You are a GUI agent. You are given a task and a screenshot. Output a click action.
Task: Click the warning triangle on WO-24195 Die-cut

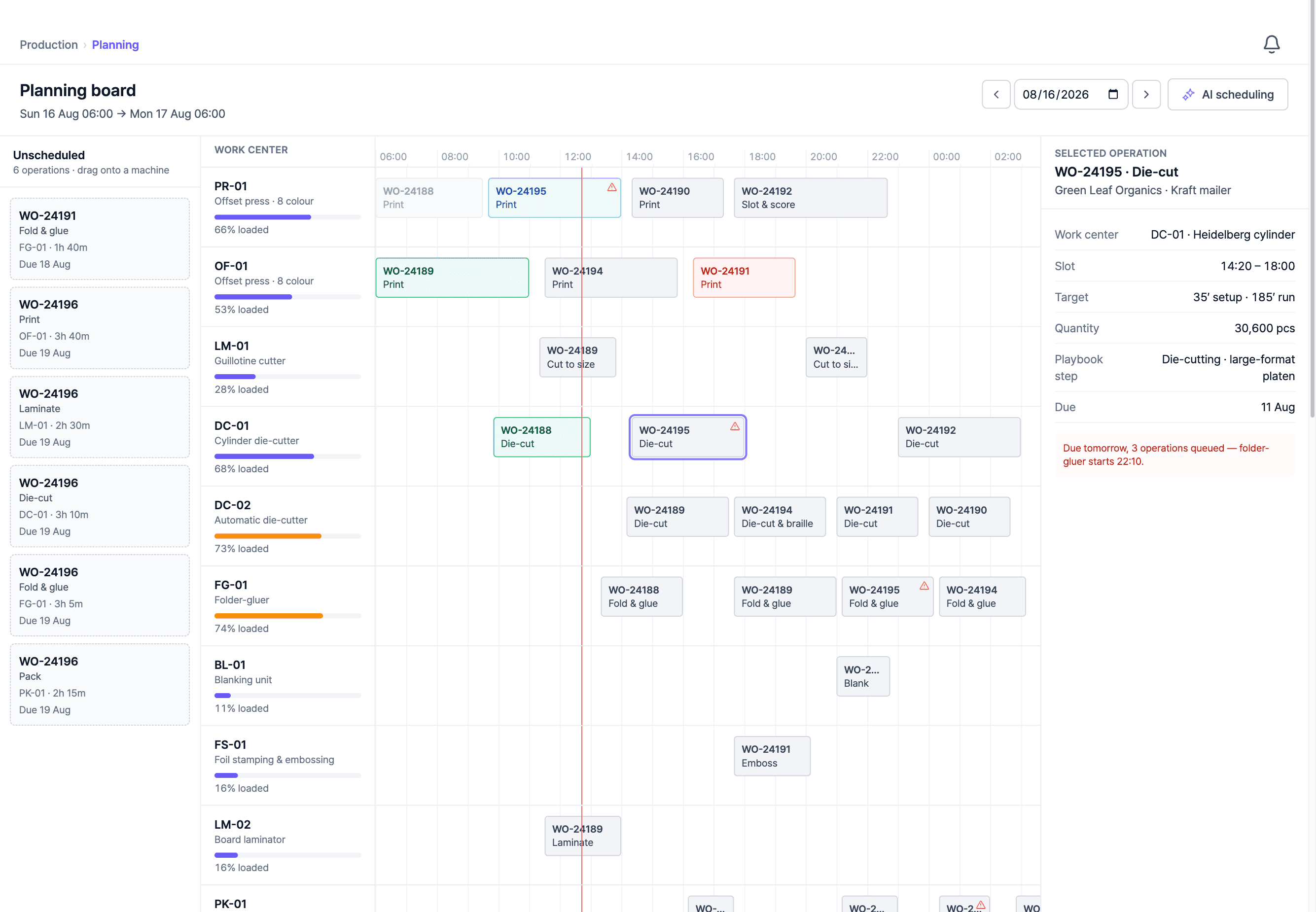pyautogui.click(x=734, y=426)
